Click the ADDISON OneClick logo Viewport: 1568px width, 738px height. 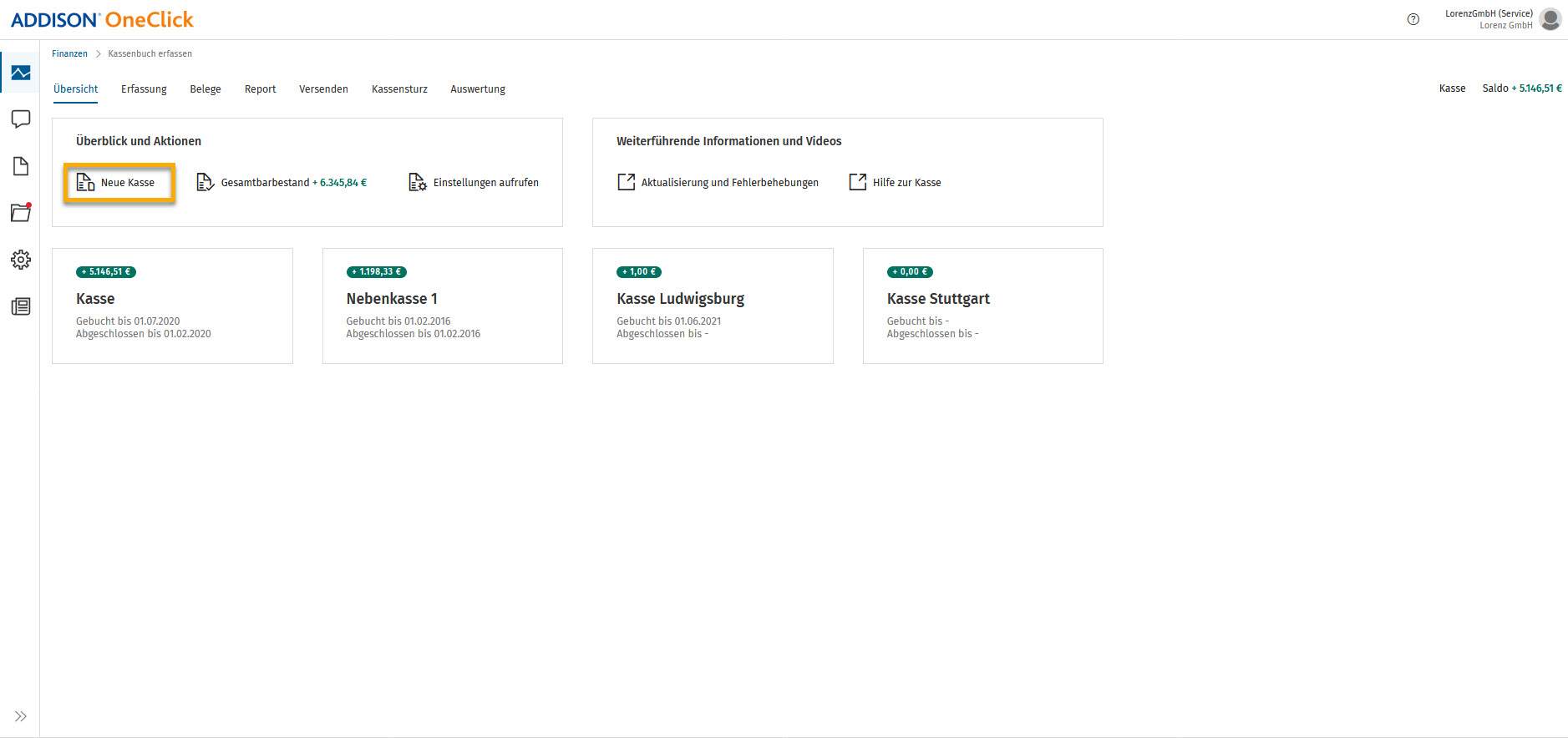102,19
